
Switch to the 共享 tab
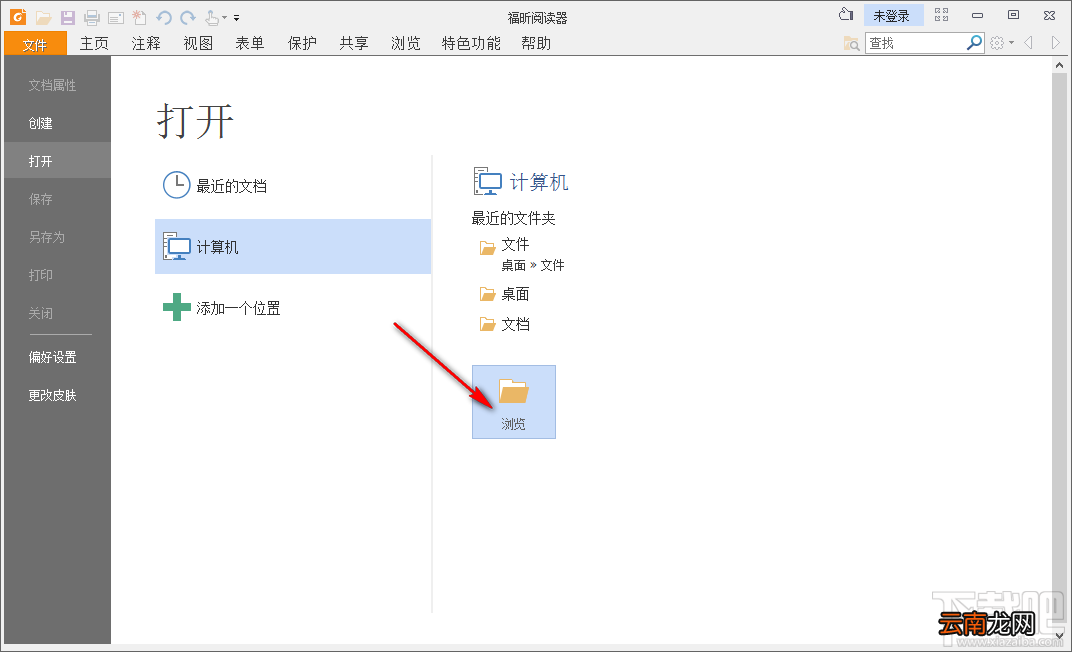click(x=354, y=44)
